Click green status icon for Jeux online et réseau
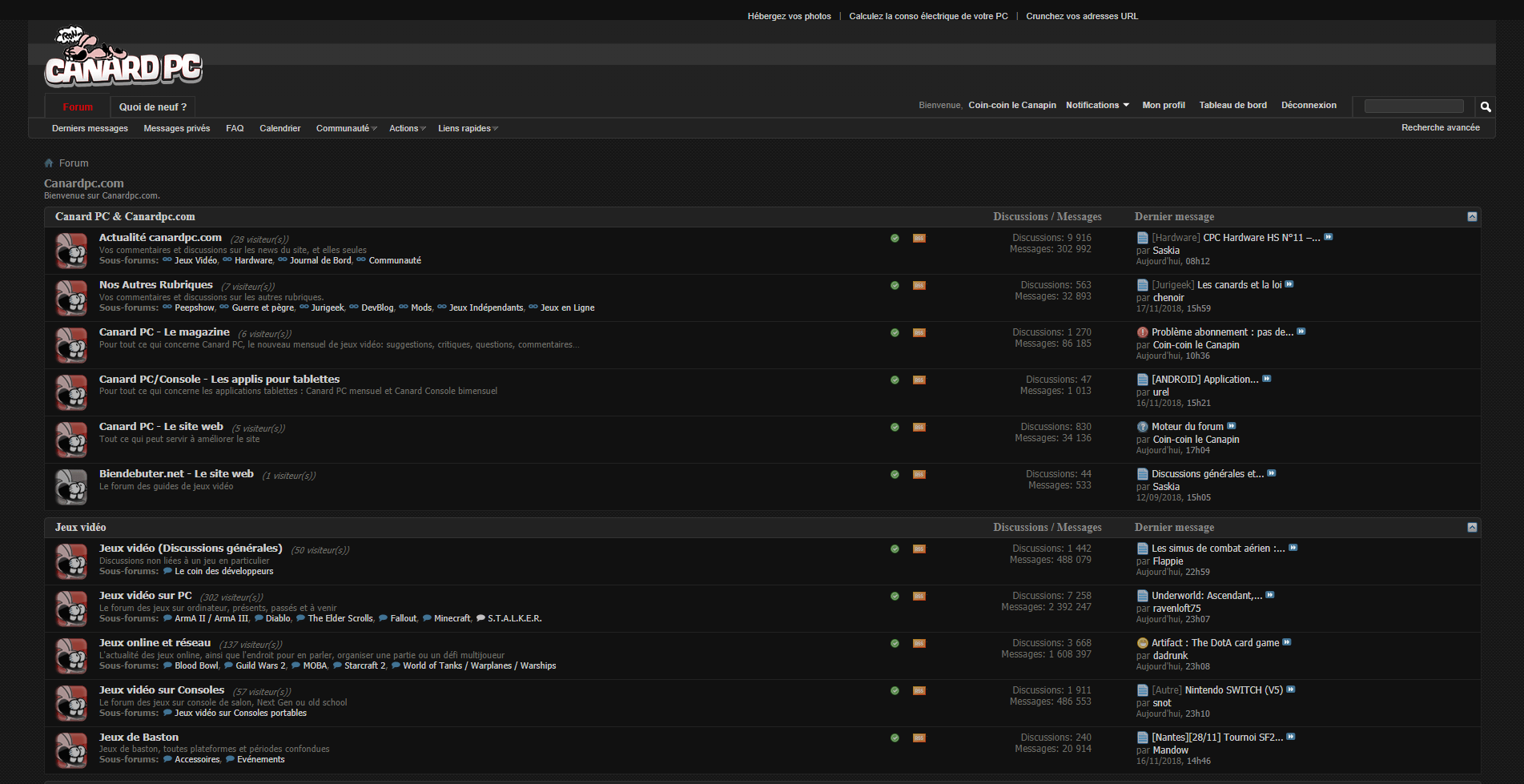The width and height of the screenshot is (1524, 784). [895, 643]
